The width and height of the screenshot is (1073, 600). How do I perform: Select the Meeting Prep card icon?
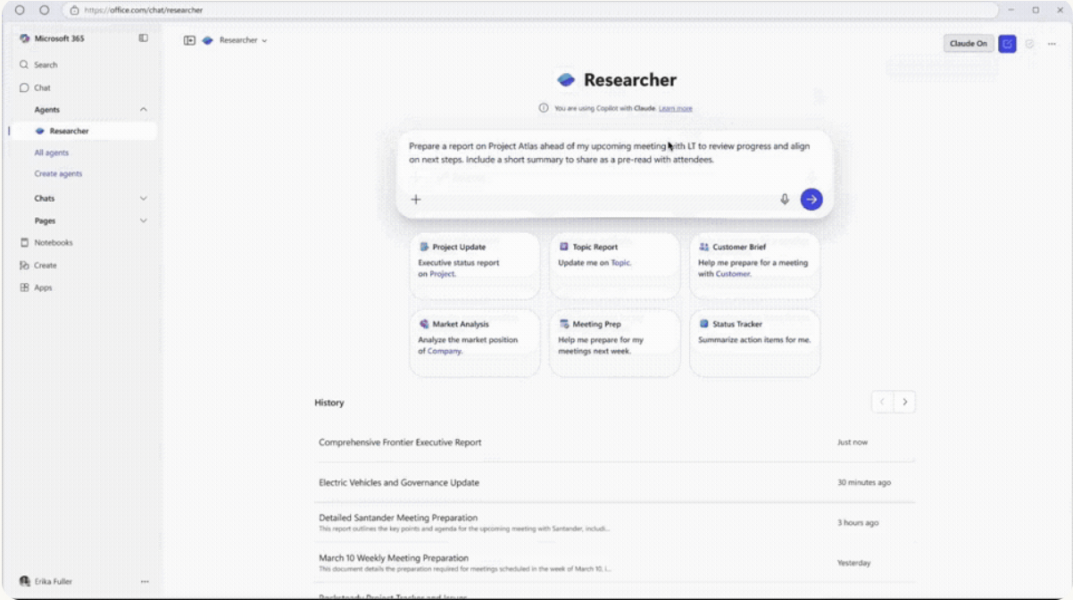click(565, 323)
